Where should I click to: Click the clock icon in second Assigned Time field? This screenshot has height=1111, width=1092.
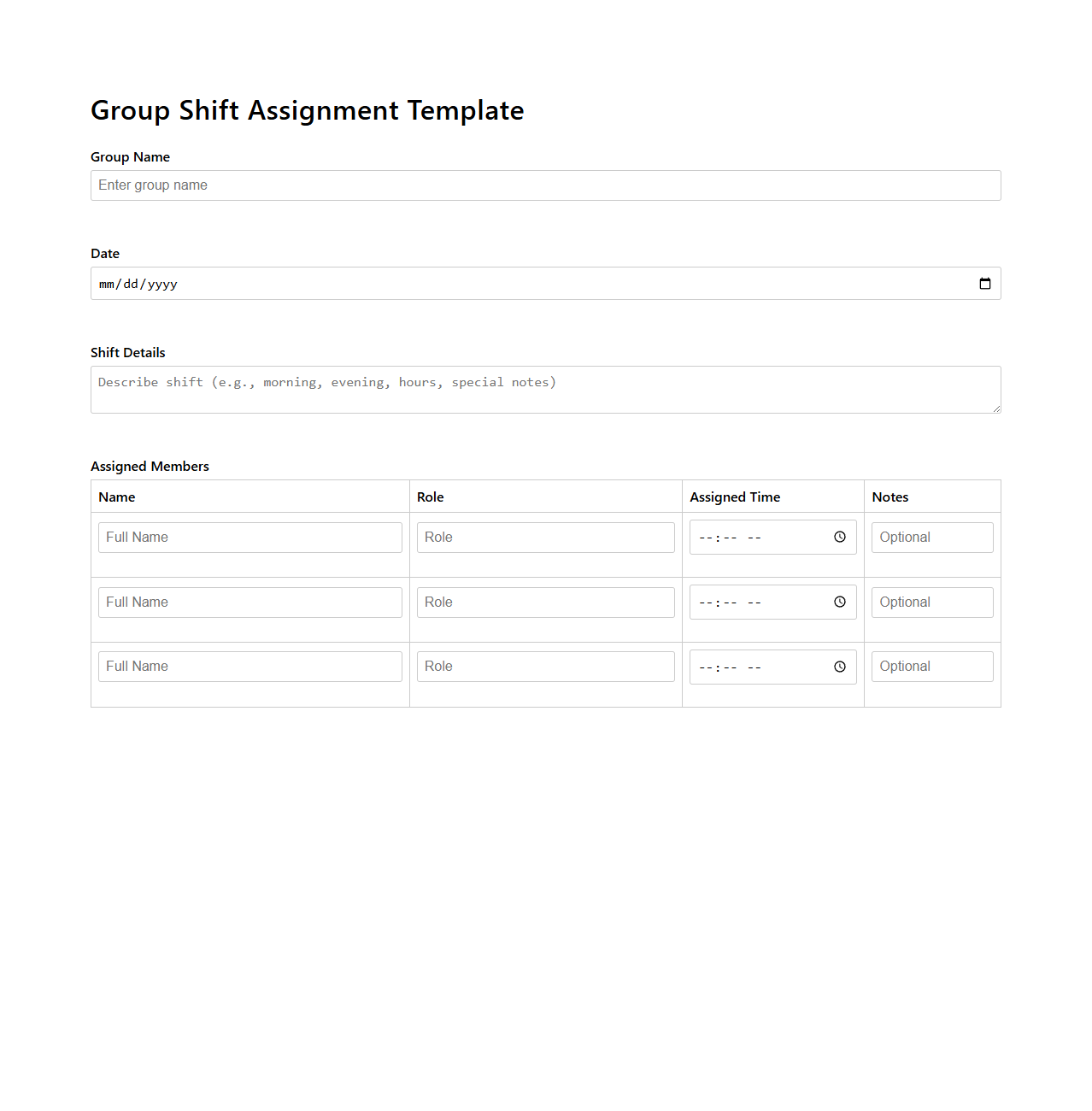tap(839, 602)
